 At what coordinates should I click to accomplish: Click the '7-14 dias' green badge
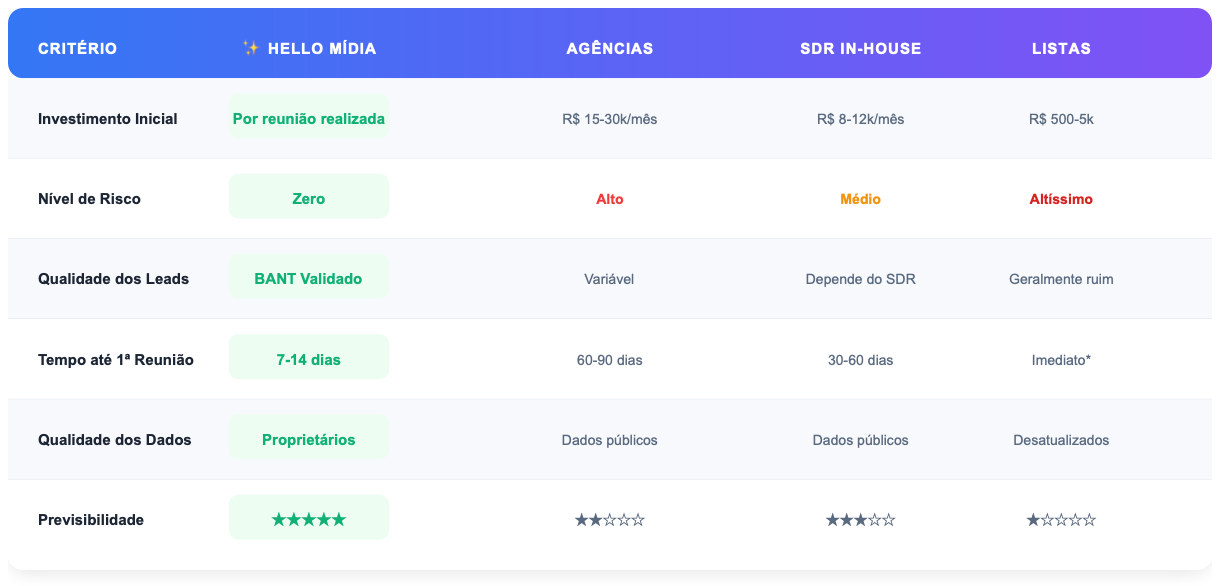click(x=309, y=359)
